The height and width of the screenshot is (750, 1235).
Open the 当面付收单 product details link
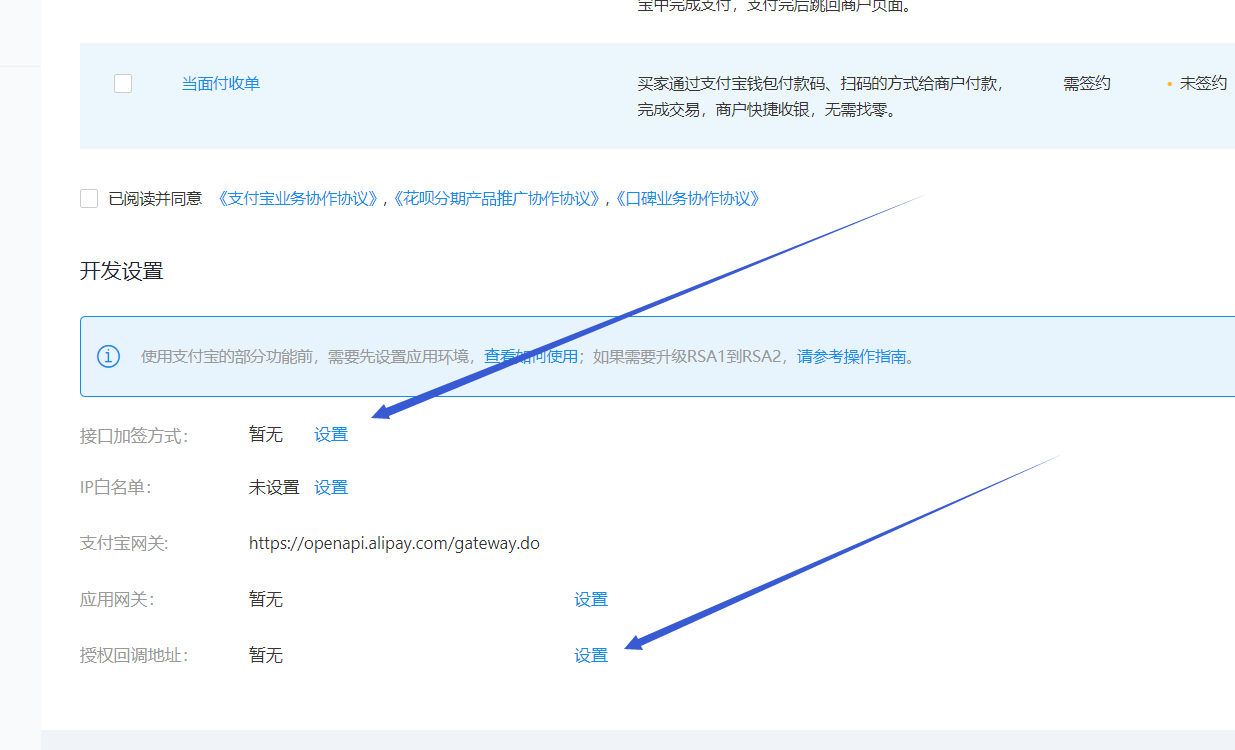click(220, 83)
